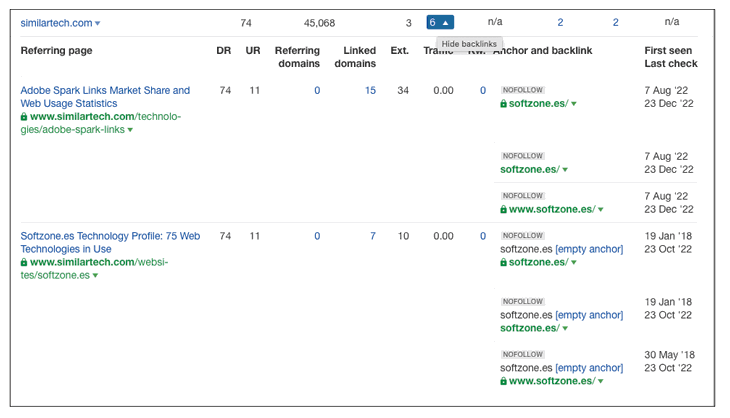730x418 pixels.
Task: Open similartech.com domain dropdown
Action: tap(98, 23)
